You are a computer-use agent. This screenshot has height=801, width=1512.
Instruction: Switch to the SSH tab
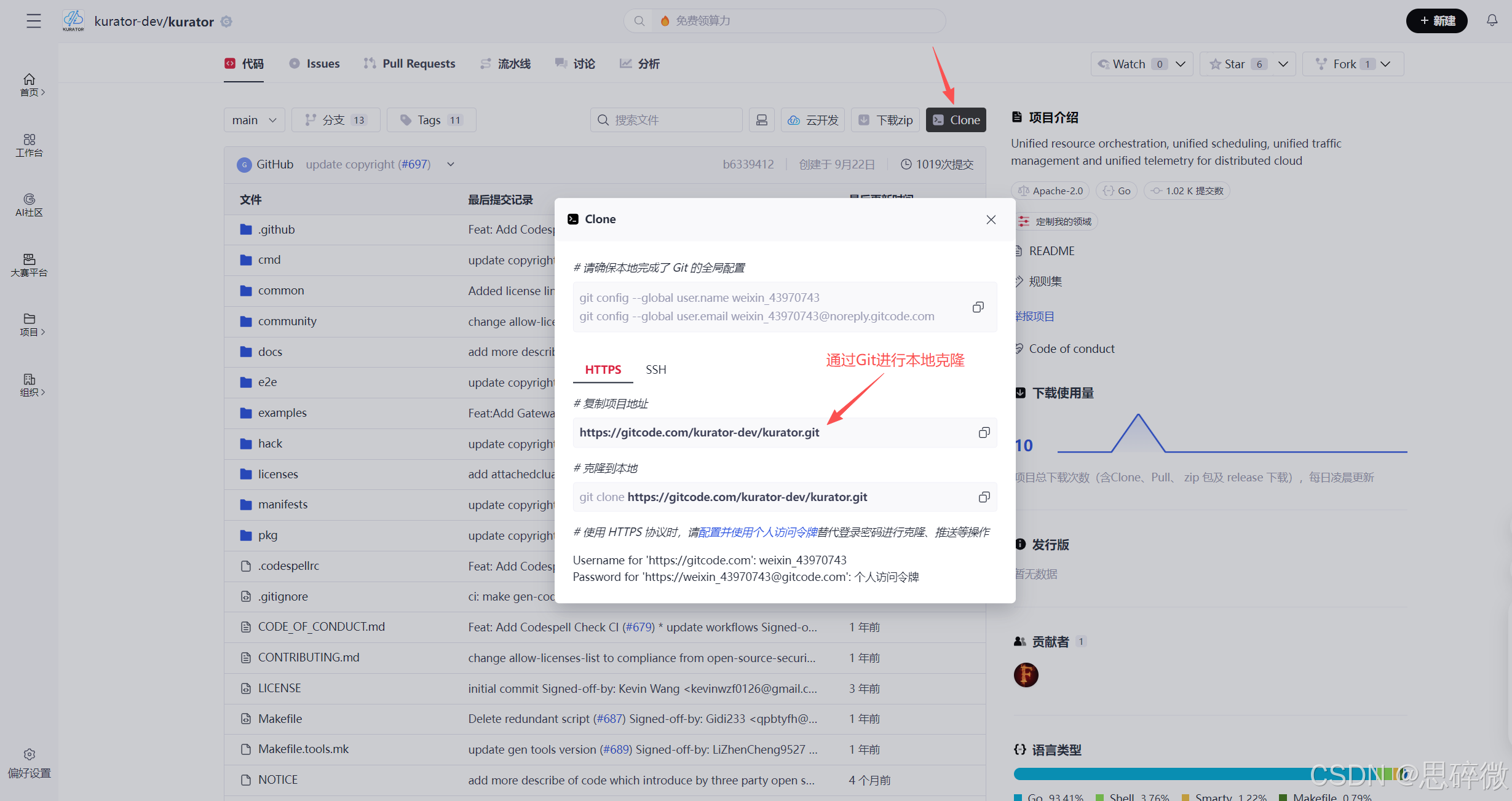[x=655, y=369]
